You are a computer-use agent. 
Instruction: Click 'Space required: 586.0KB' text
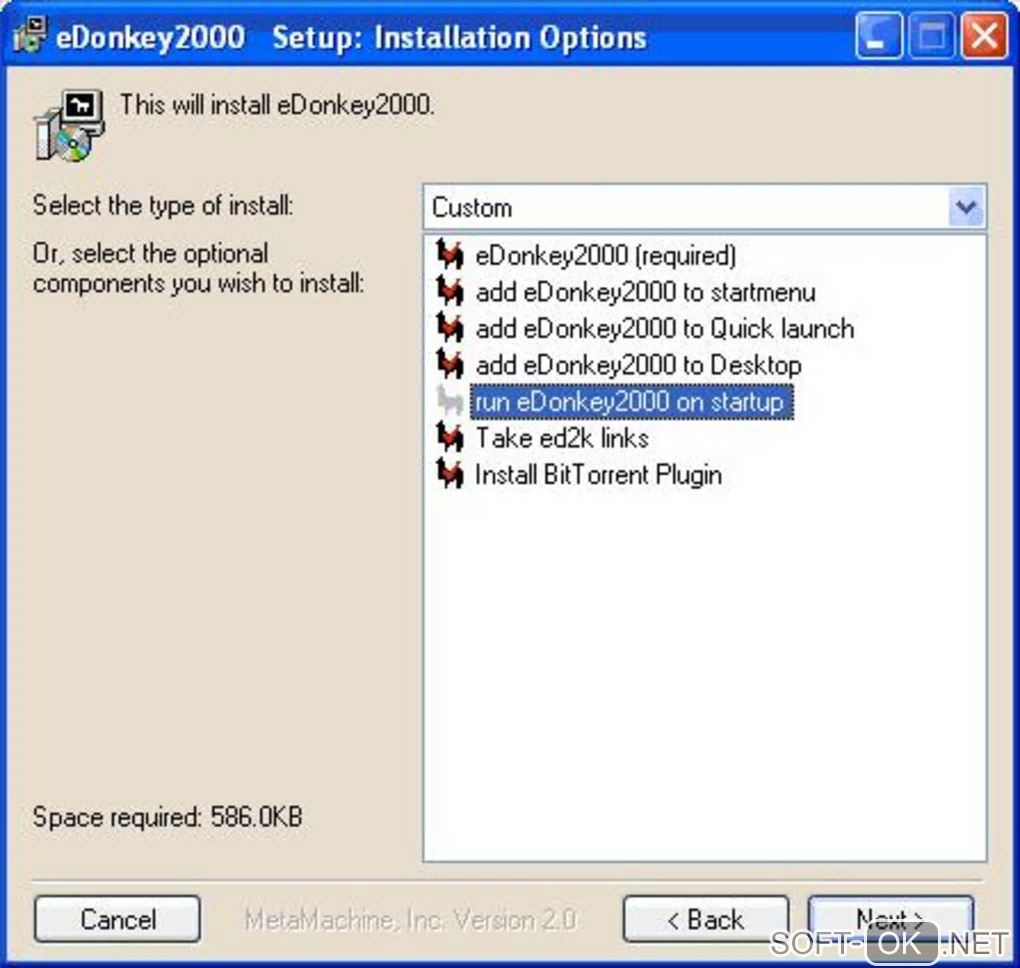click(168, 817)
